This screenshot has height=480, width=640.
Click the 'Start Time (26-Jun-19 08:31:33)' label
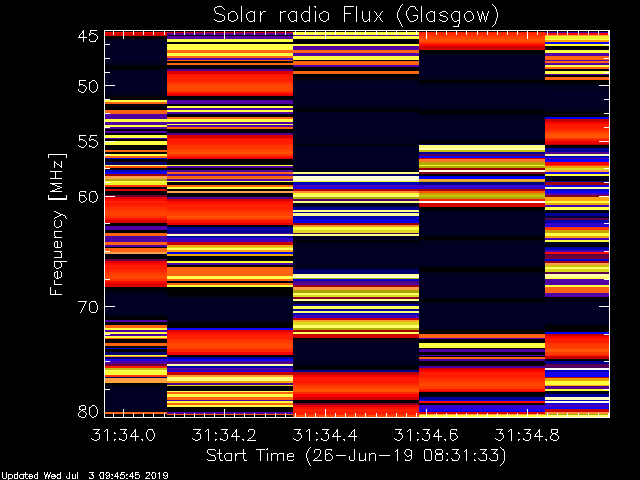(x=356, y=456)
